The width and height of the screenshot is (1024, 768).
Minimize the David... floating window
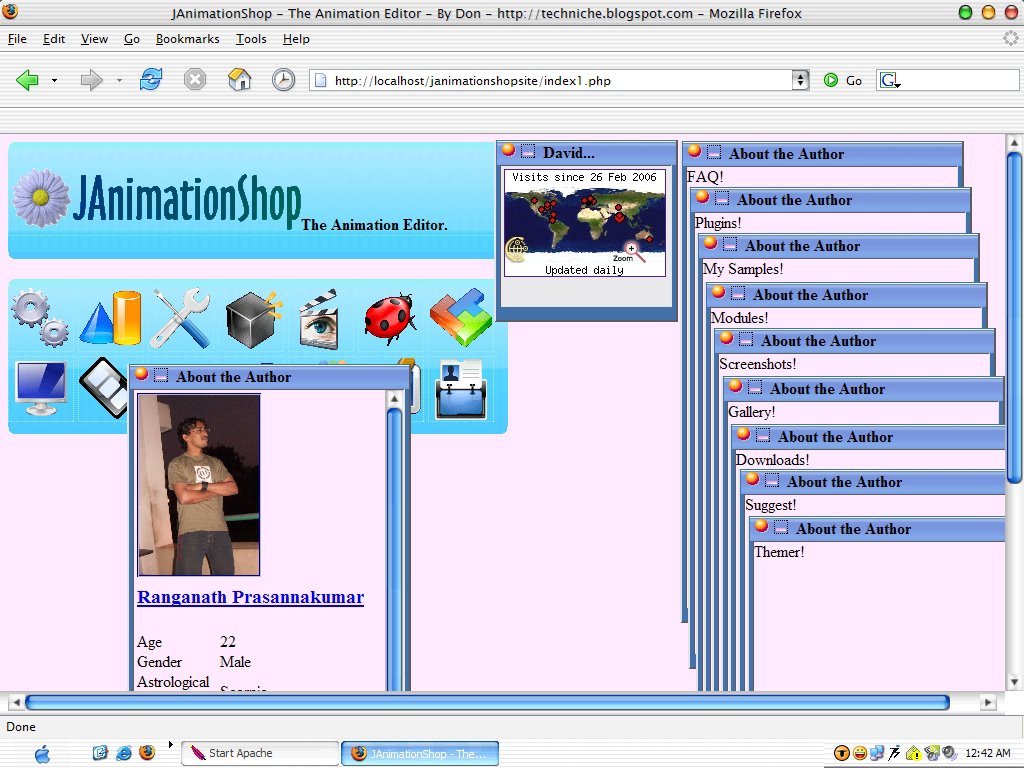[x=528, y=151]
